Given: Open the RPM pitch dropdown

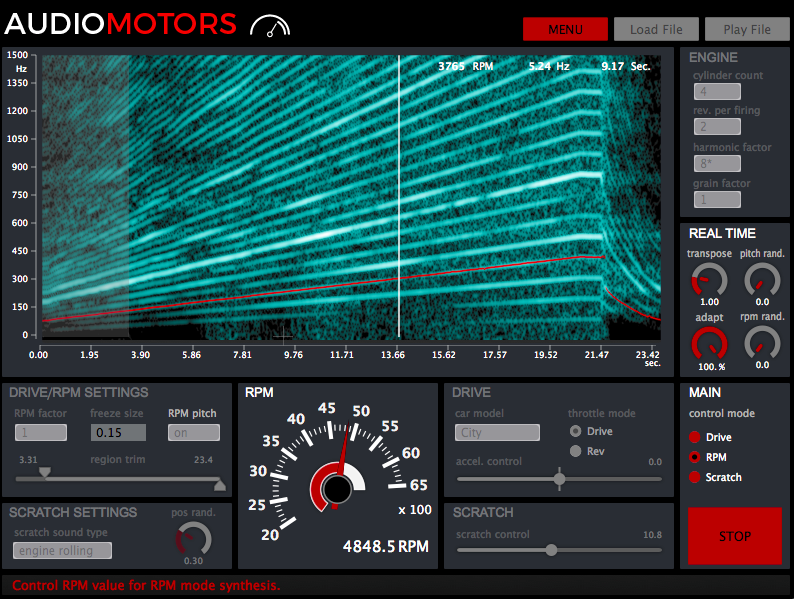Looking at the screenshot, I should point(194,432).
